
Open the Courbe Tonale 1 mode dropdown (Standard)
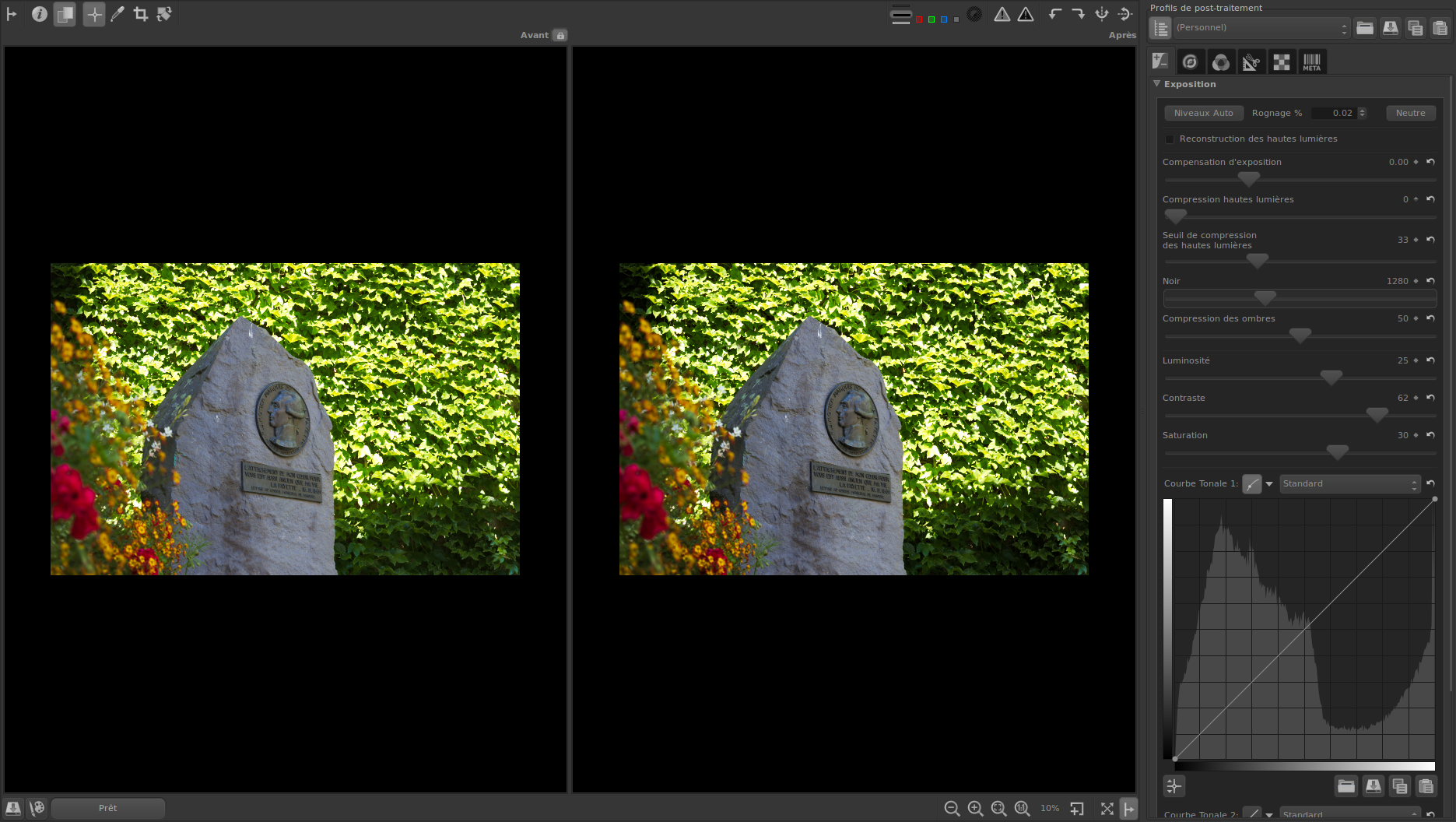[1349, 484]
